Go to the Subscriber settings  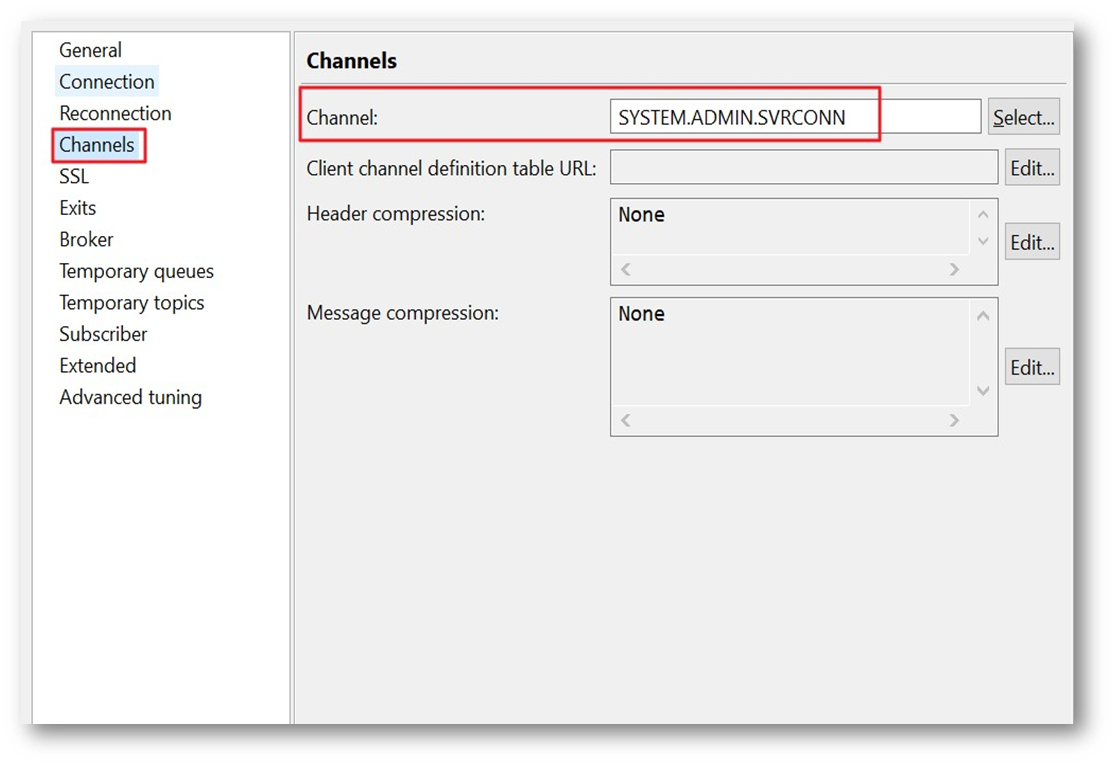[x=103, y=334]
